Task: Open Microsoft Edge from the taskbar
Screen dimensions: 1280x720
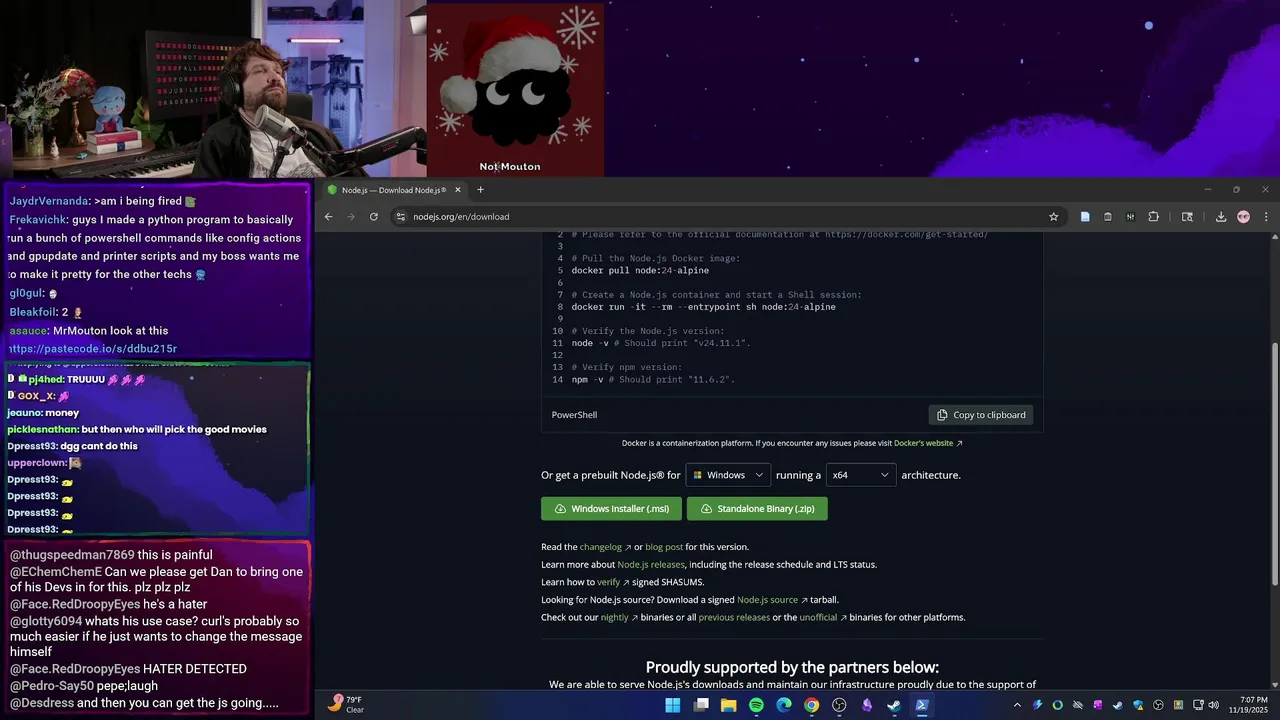Action: (784, 705)
